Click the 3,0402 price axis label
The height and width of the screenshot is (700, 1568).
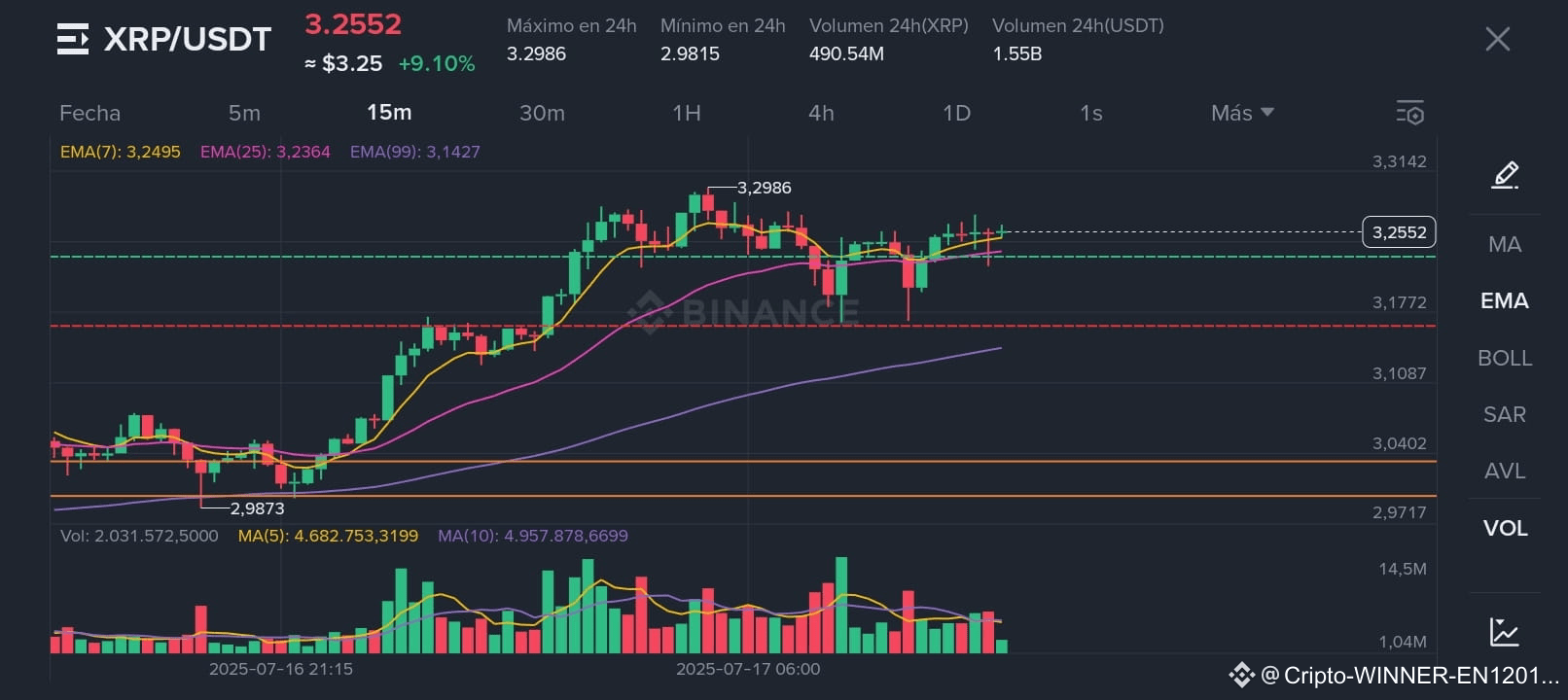click(1399, 443)
